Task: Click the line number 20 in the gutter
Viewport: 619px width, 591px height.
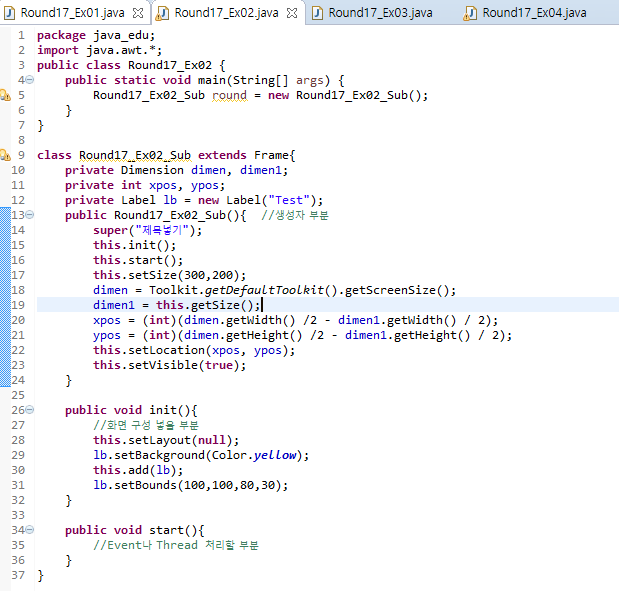Action: click(x=18, y=320)
